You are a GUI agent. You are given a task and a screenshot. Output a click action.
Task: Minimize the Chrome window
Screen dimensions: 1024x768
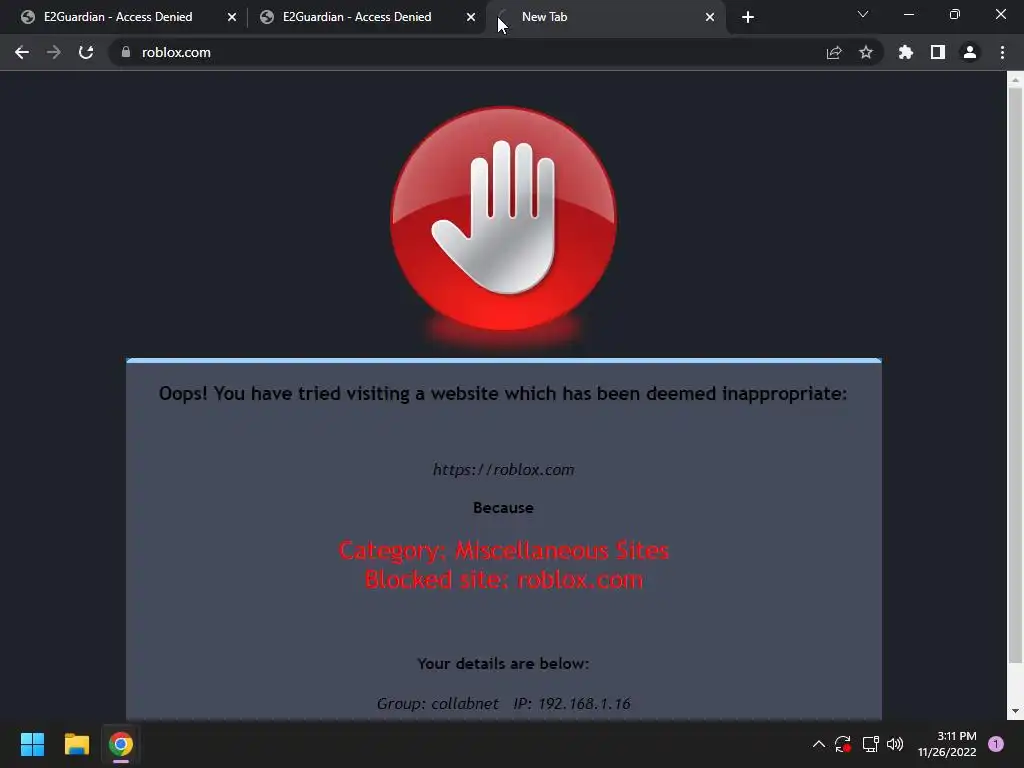click(x=908, y=14)
